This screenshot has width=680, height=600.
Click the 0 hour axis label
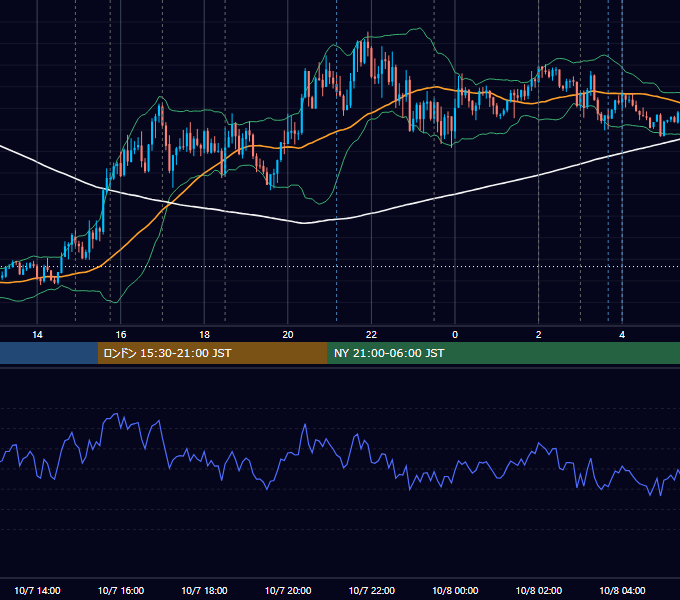pyautogui.click(x=455, y=335)
